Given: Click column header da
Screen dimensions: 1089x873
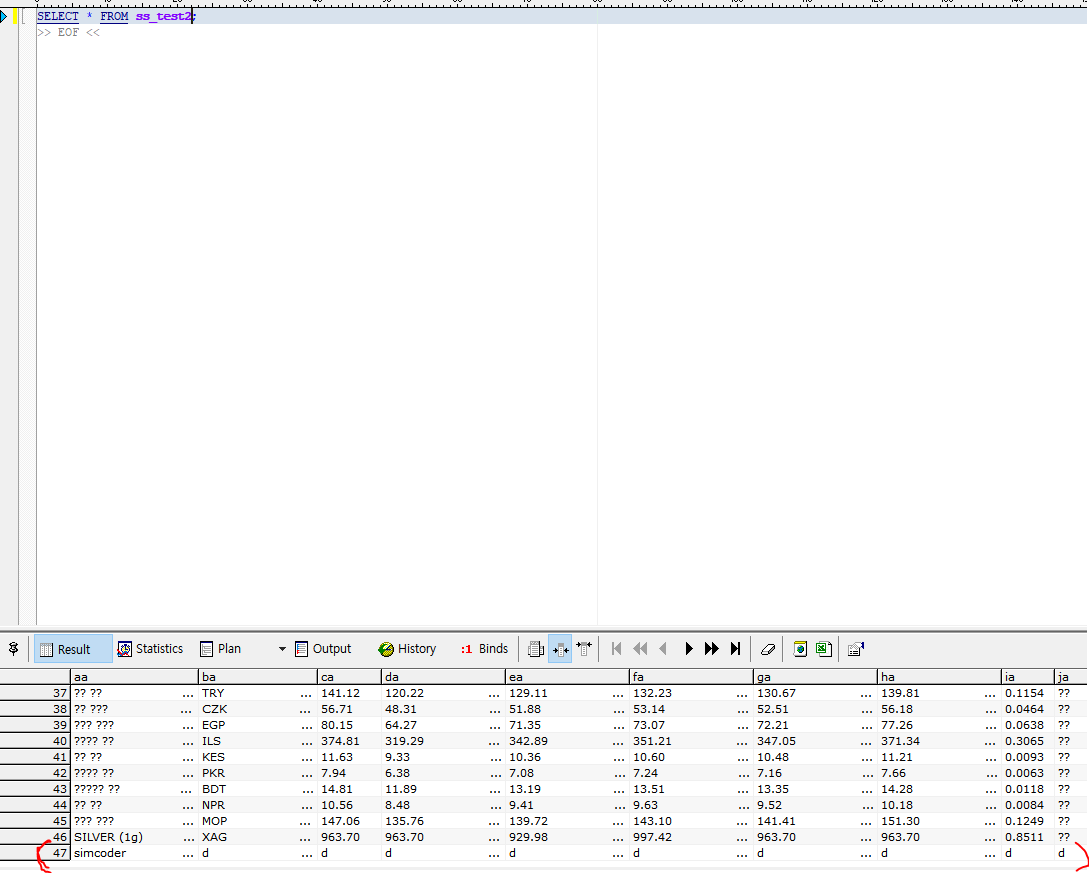Looking at the screenshot, I should (443, 677).
